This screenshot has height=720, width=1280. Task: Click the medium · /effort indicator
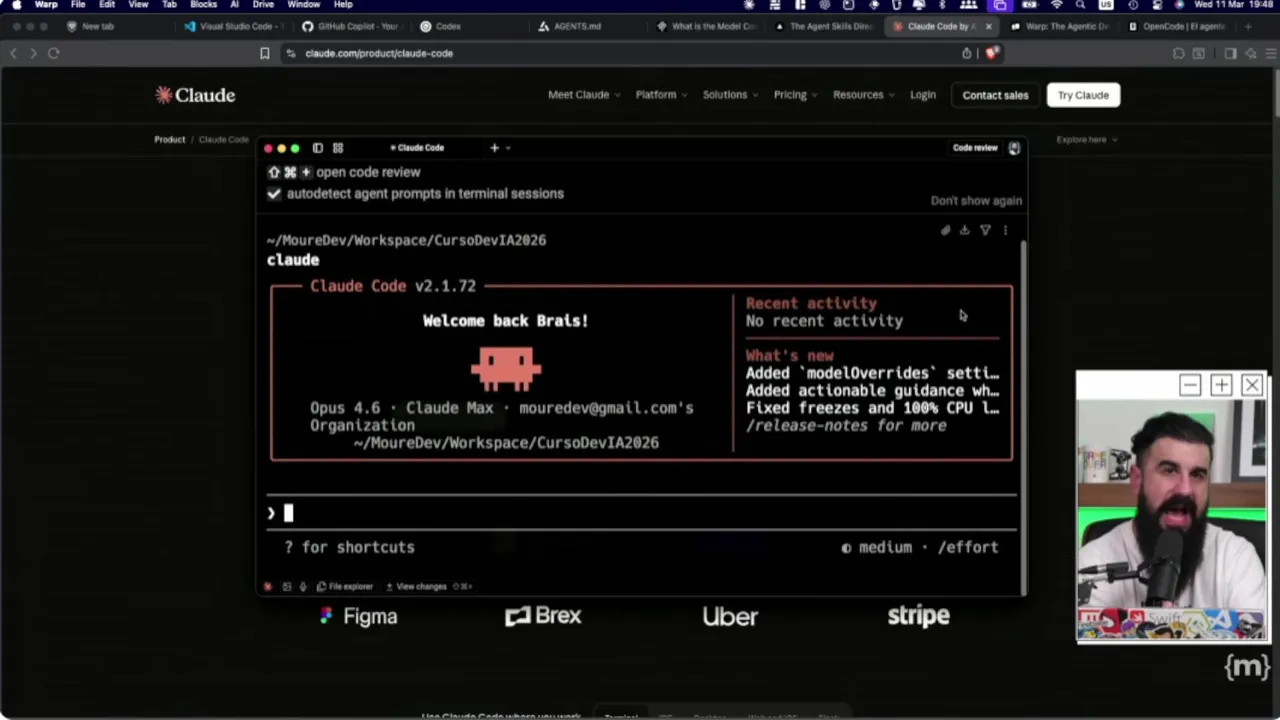pos(920,547)
